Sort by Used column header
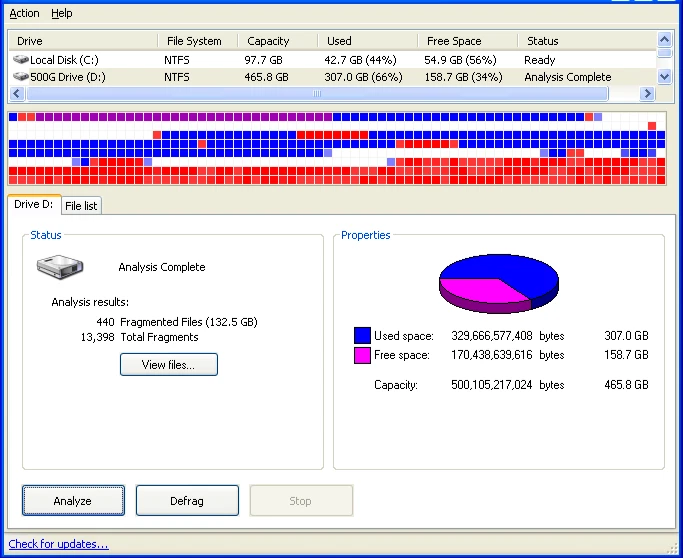Screen dimensions: 683x558 pyautogui.click(x=367, y=41)
